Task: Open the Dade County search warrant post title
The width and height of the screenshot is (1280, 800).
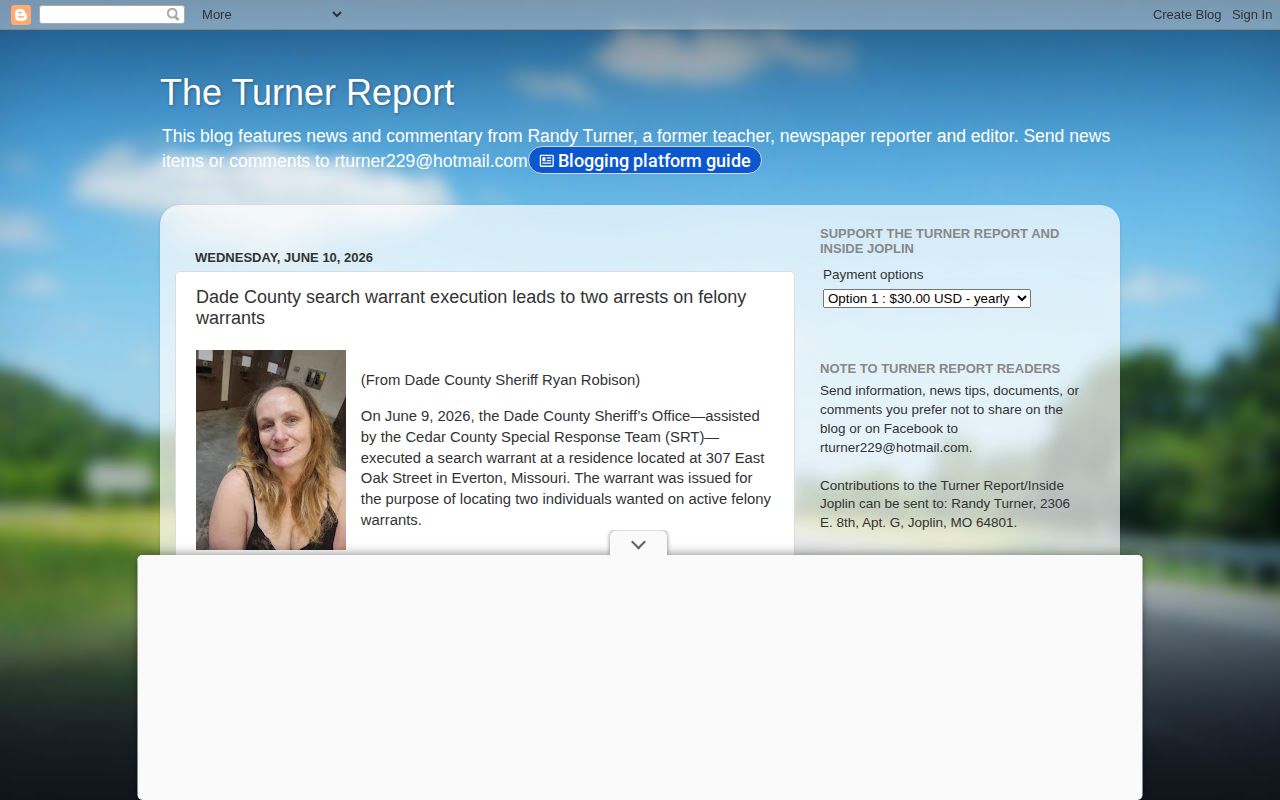Action: tap(471, 307)
